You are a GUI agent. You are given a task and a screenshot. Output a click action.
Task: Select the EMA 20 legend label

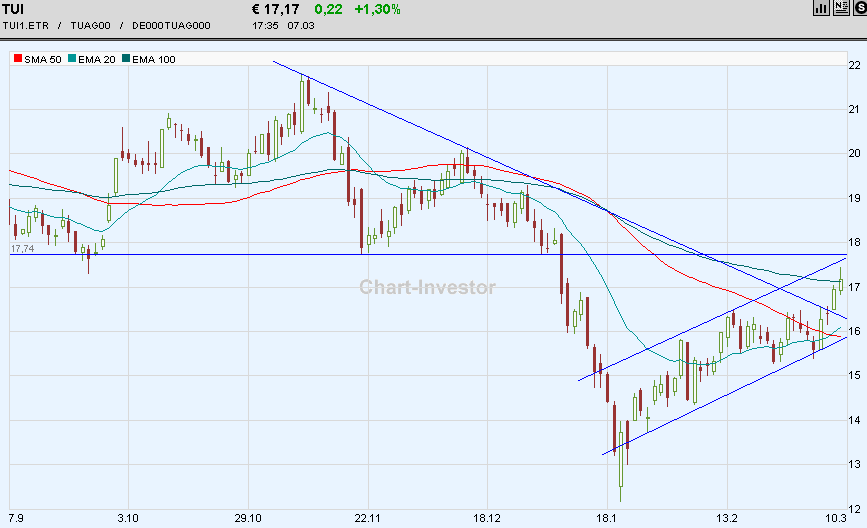[97, 60]
